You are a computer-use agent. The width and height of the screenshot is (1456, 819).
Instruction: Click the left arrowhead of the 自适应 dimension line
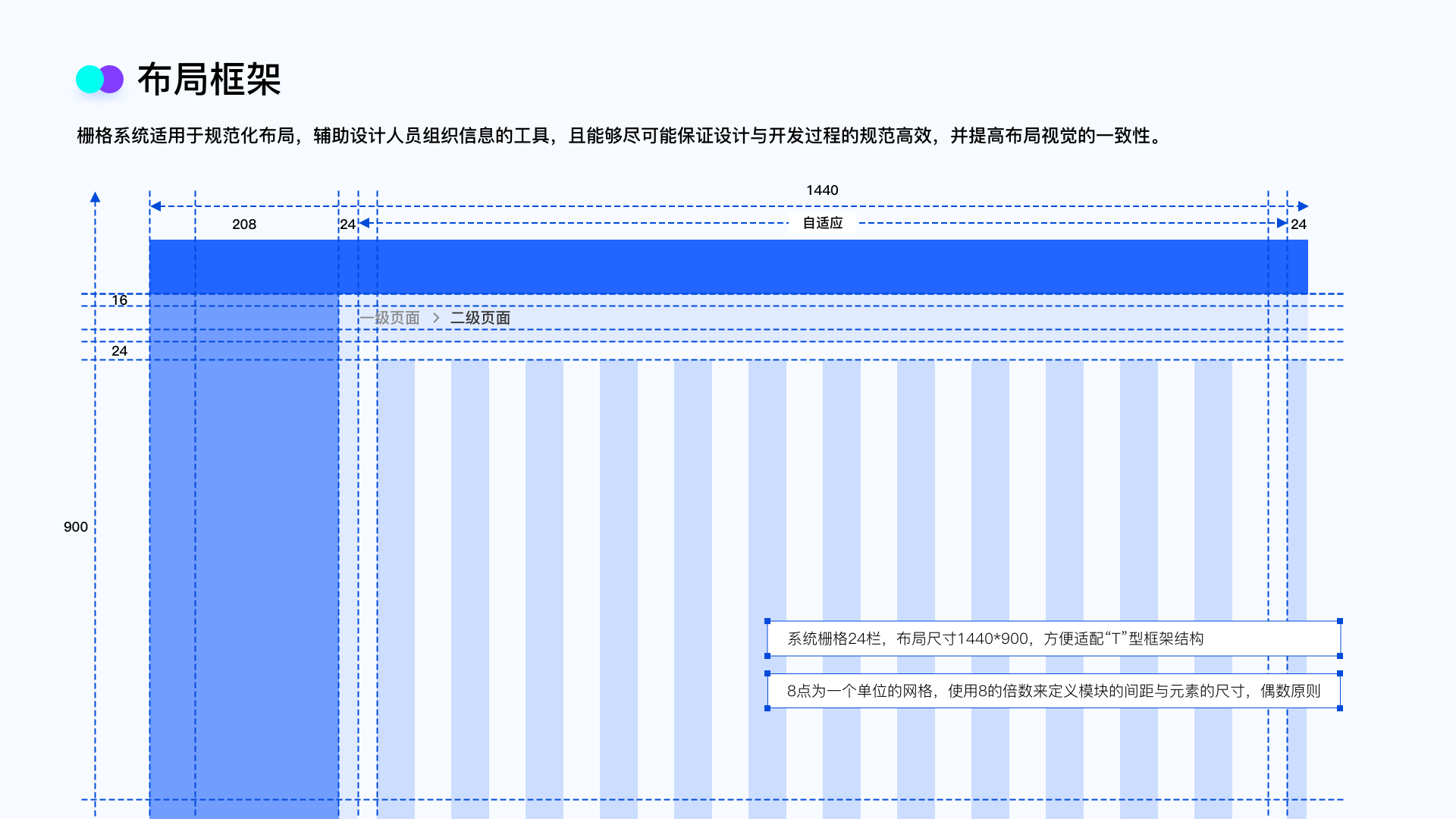365,223
